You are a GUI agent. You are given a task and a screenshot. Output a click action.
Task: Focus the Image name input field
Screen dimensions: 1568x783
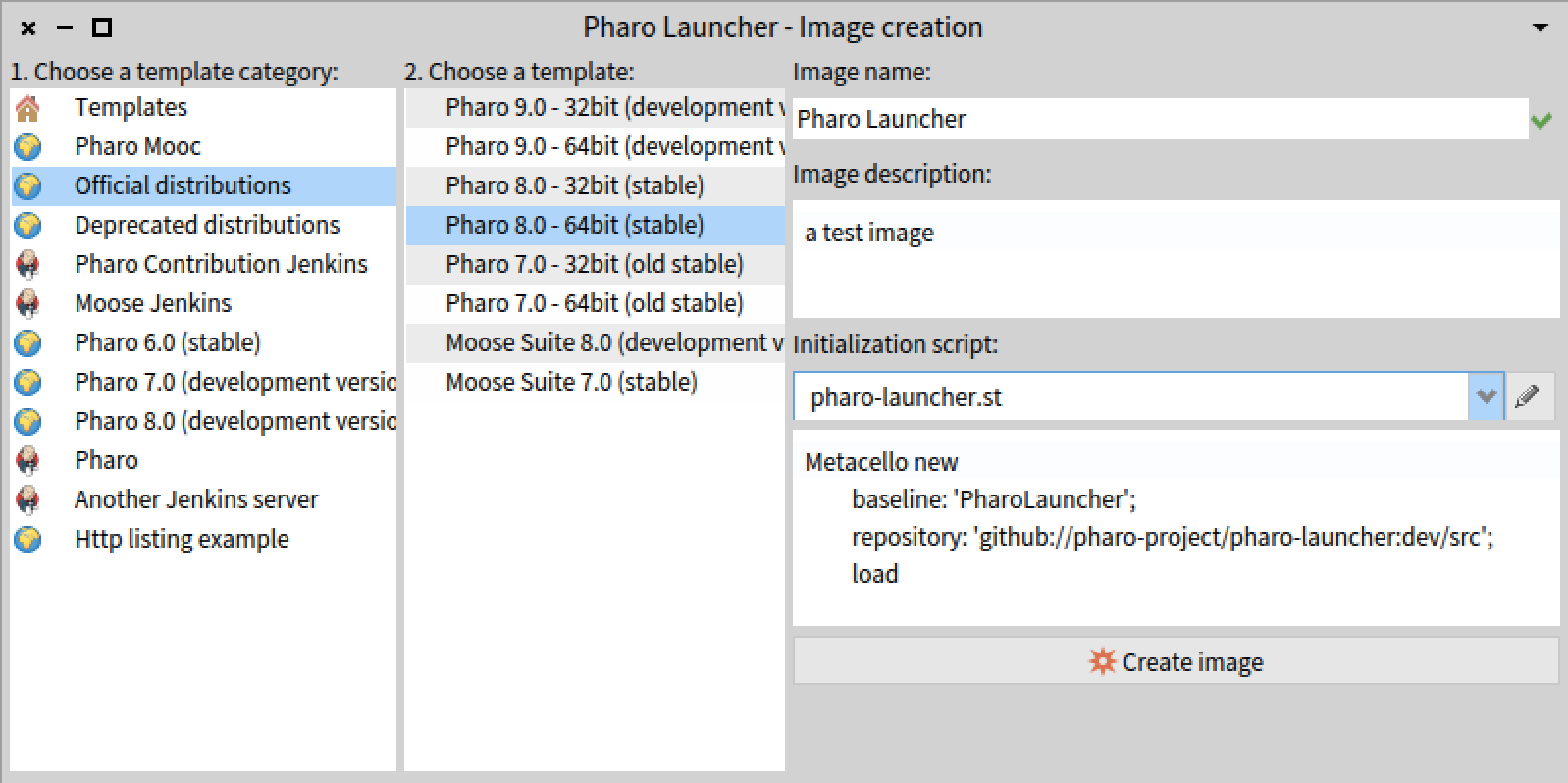tap(1161, 119)
